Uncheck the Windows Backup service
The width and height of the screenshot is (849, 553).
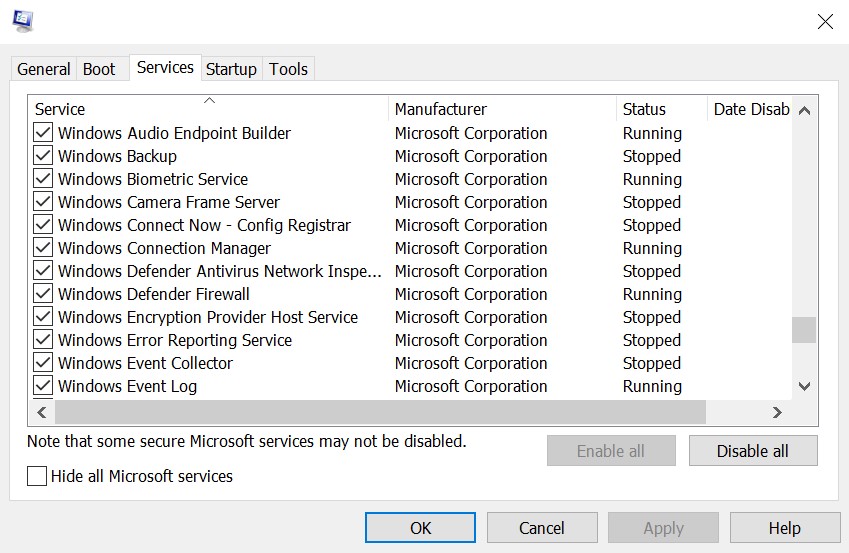(x=43, y=156)
